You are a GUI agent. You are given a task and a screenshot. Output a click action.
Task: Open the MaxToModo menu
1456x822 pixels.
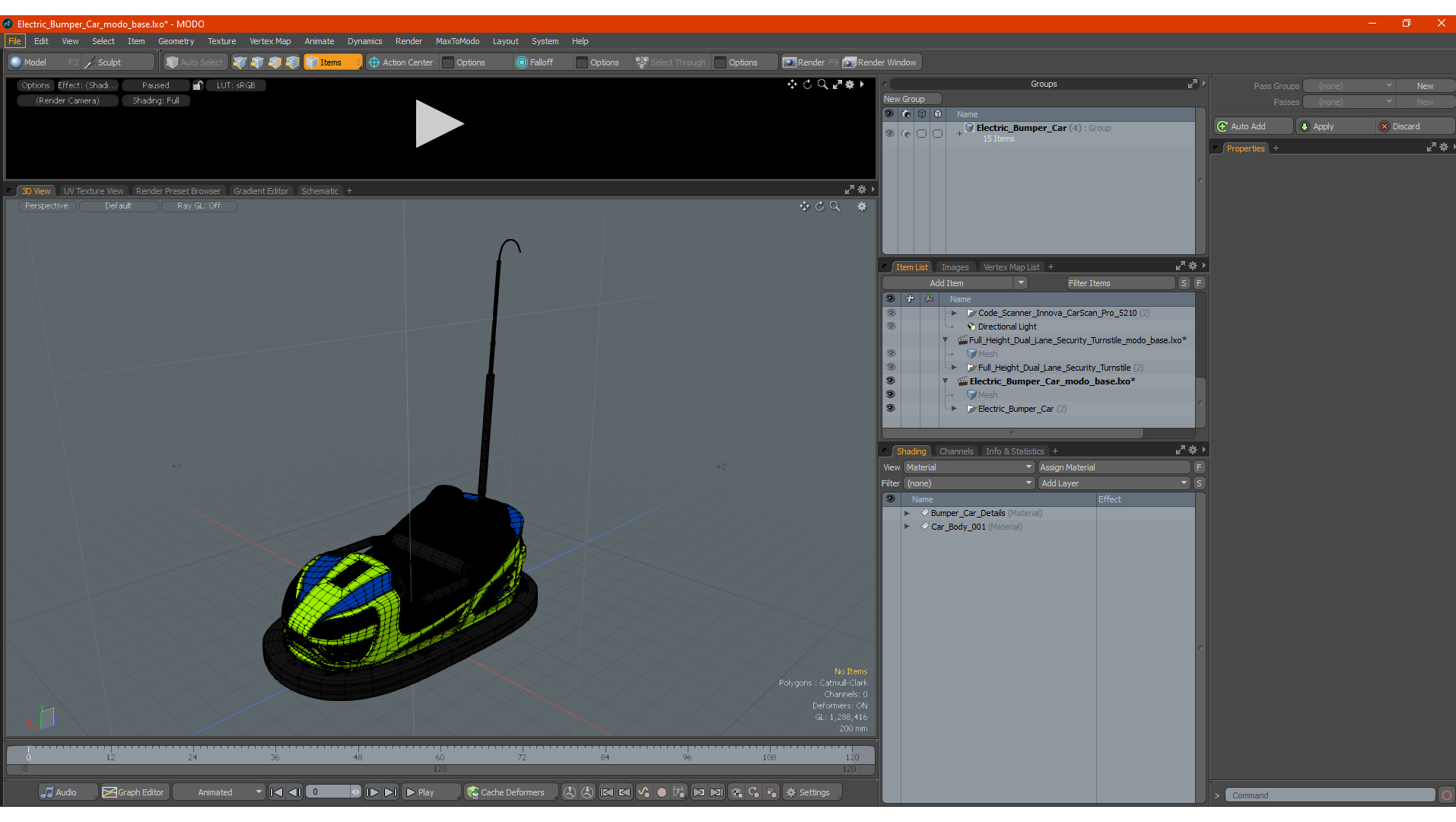tap(457, 41)
